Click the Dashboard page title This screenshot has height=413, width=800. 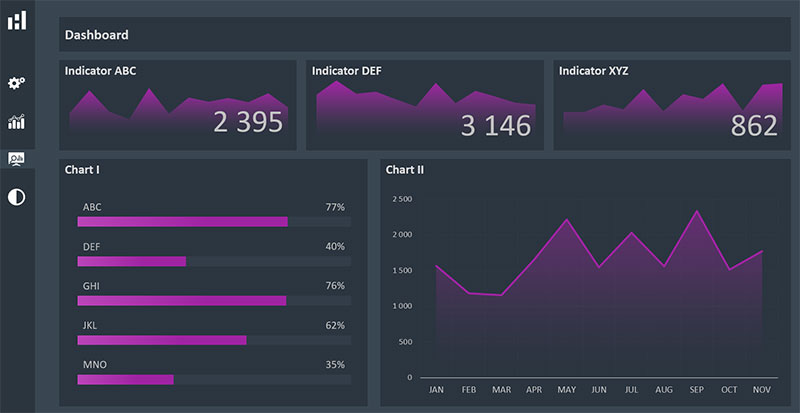(x=97, y=35)
